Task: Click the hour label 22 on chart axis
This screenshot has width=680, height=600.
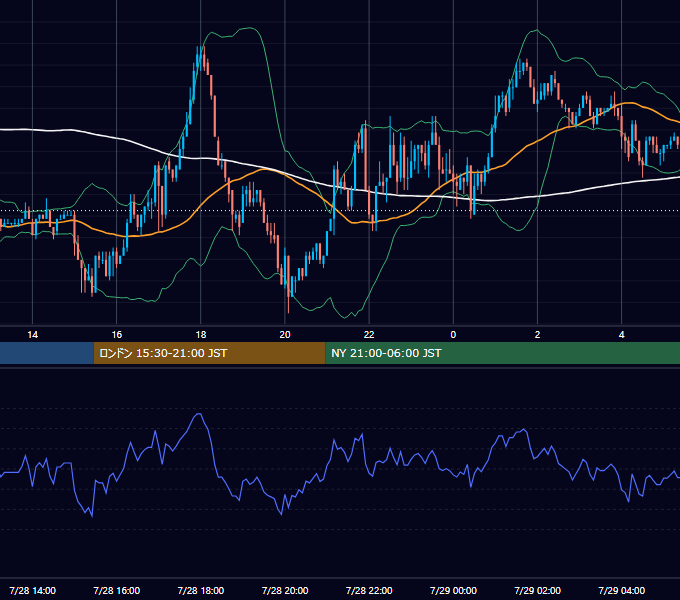Action: [369, 335]
